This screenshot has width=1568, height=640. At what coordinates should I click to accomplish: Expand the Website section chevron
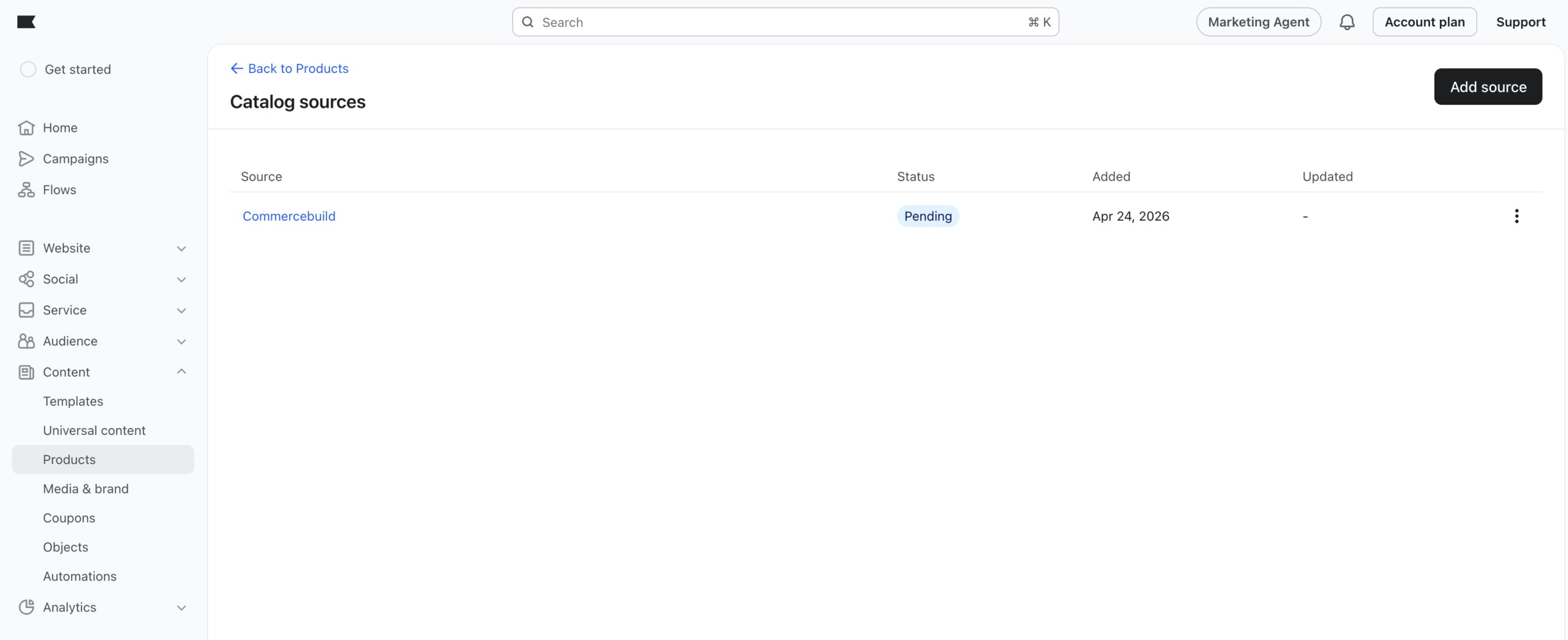[181, 249]
